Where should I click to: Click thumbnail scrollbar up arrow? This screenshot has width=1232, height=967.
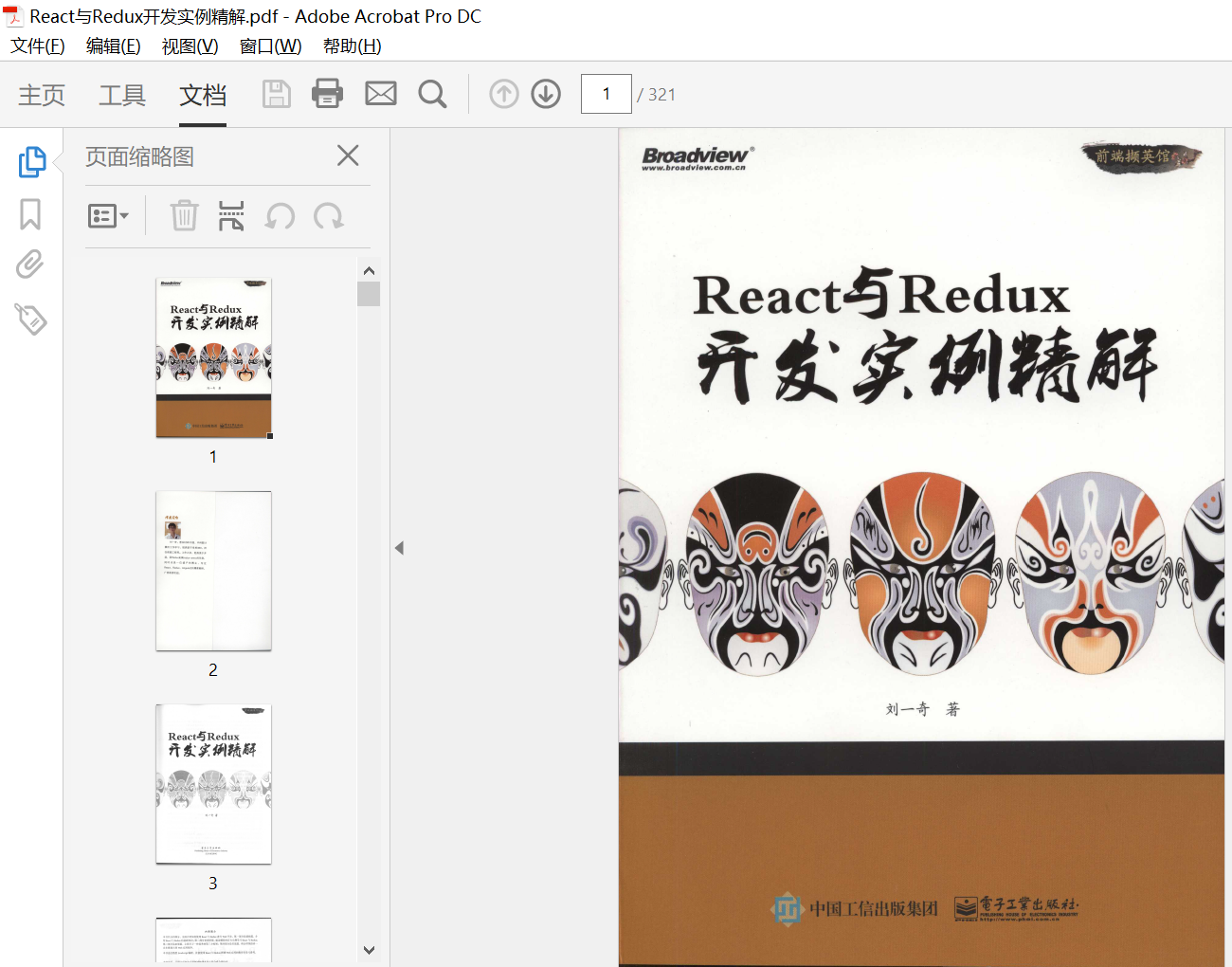[x=369, y=271]
